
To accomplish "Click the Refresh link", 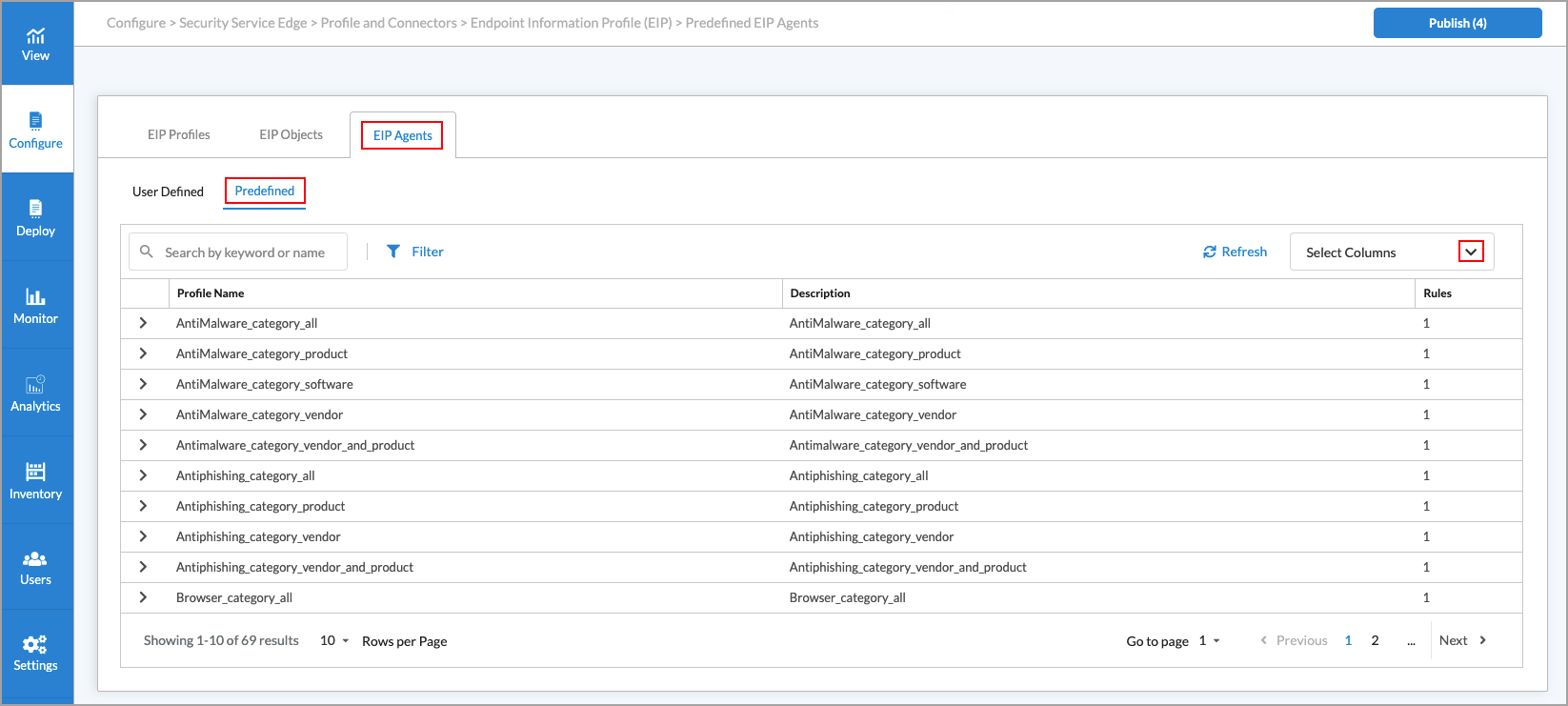I will click(x=1244, y=252).
